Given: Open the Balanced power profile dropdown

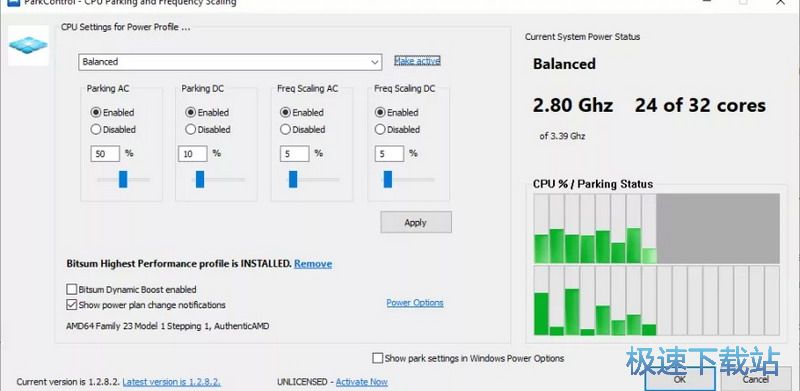Looking at the screenshot, I should [x=230, y=62].
